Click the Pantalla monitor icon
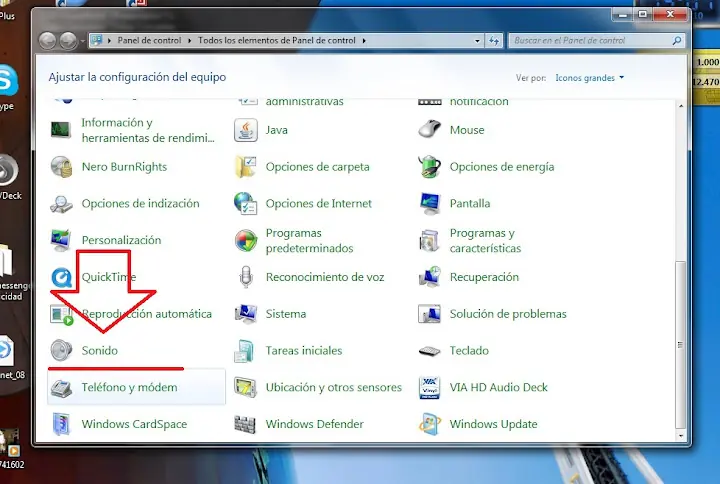This screenshot has height=484, width=720. click(430, 203)
